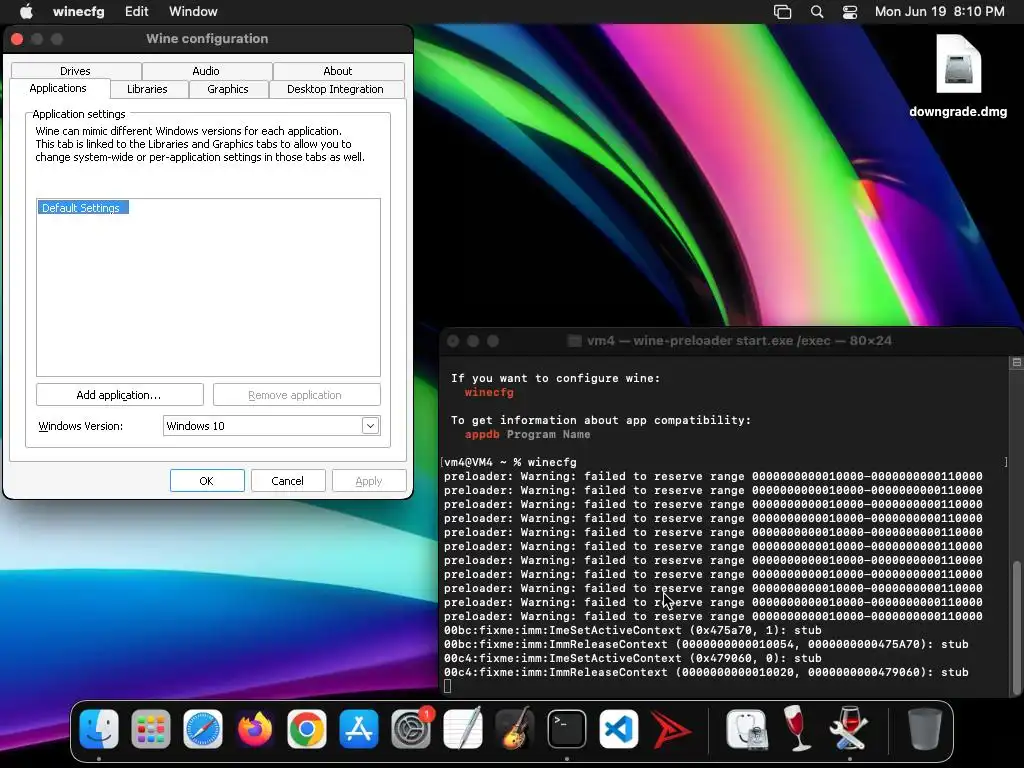1024x768 pixels.
Task: Click the Terminal window title bar text
Action: pos(739,341)
